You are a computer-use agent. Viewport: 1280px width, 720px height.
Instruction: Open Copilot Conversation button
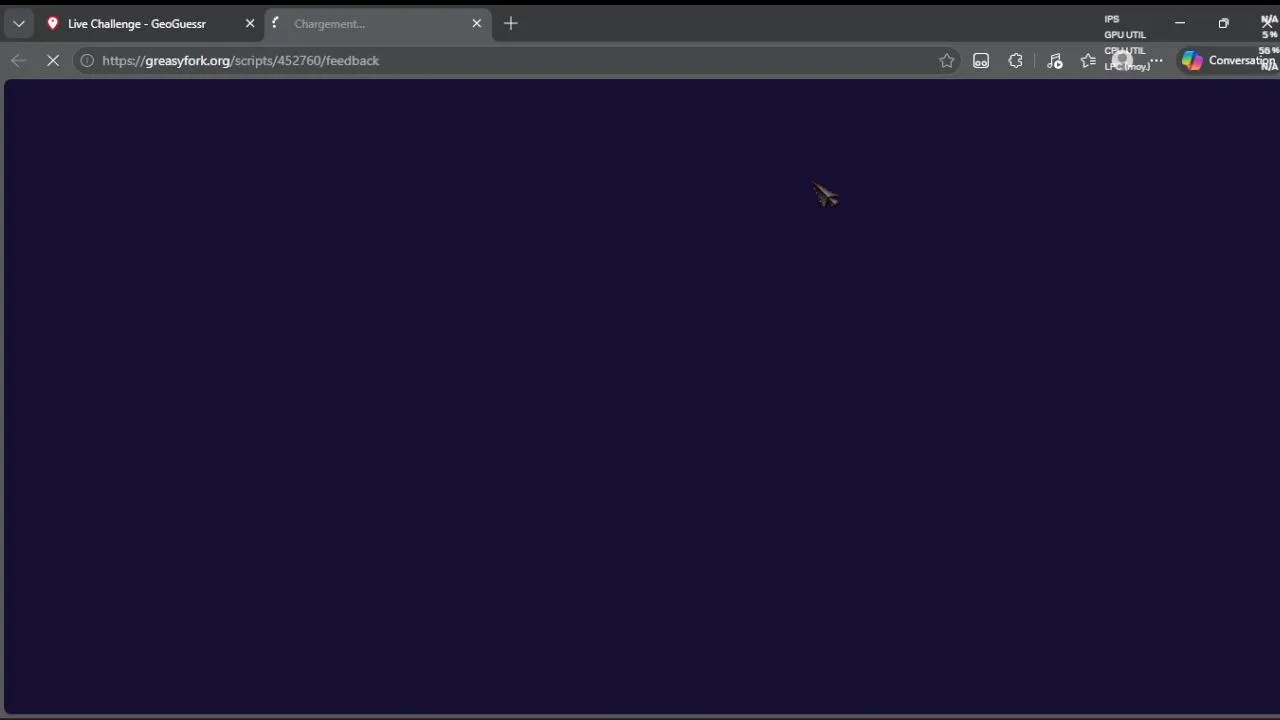click(x=1228, y=60)
